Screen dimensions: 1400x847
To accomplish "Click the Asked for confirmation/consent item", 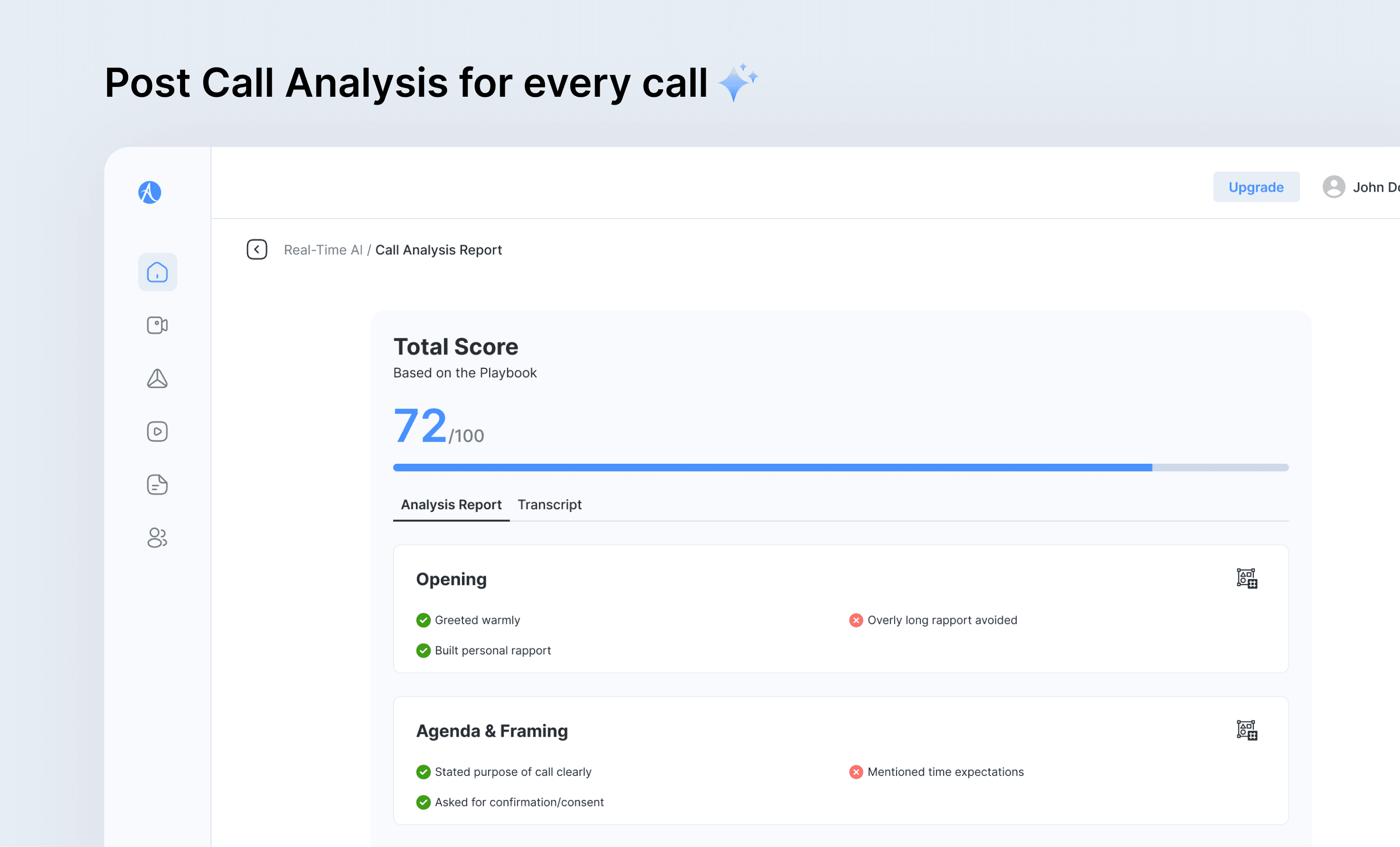I will click(x=519, y=802).
